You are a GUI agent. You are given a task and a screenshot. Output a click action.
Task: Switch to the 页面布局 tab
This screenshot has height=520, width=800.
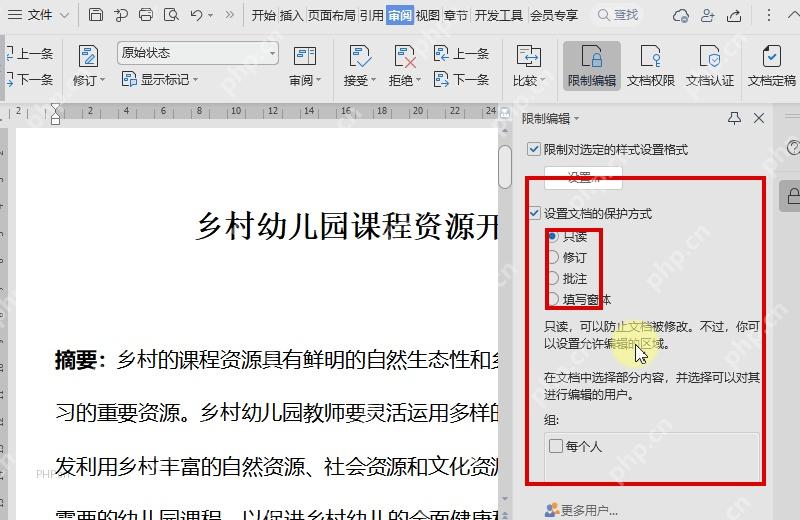332,16
